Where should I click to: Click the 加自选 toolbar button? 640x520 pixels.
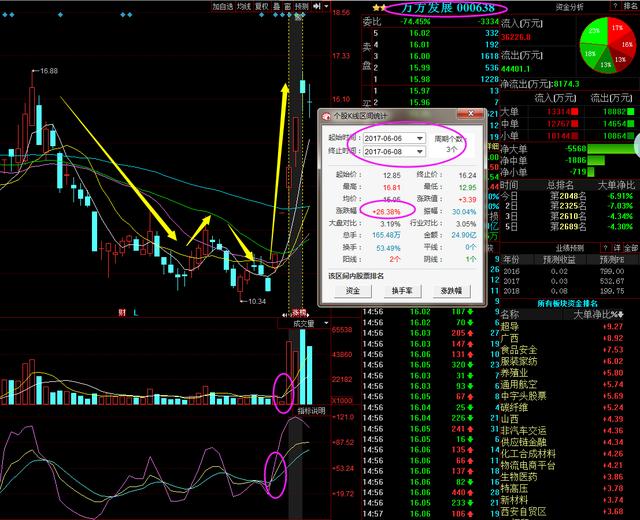(x=223, y=6)
